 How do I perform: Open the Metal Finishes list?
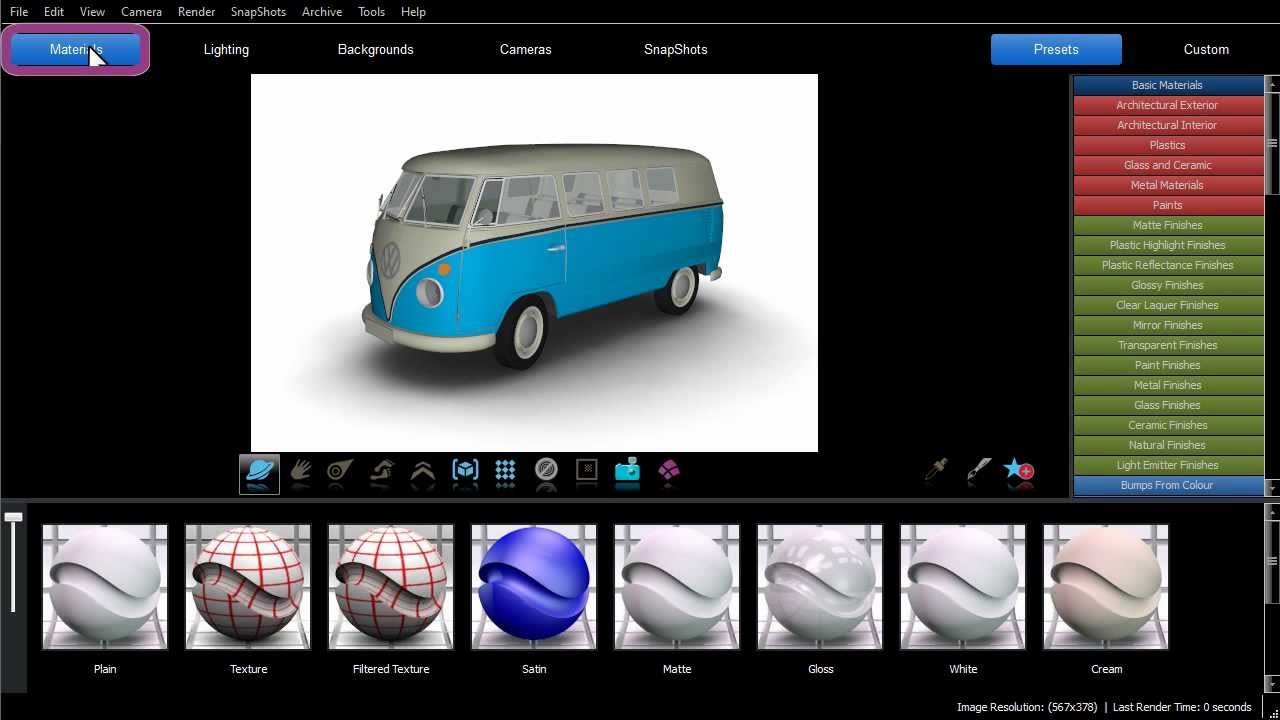1168,385
